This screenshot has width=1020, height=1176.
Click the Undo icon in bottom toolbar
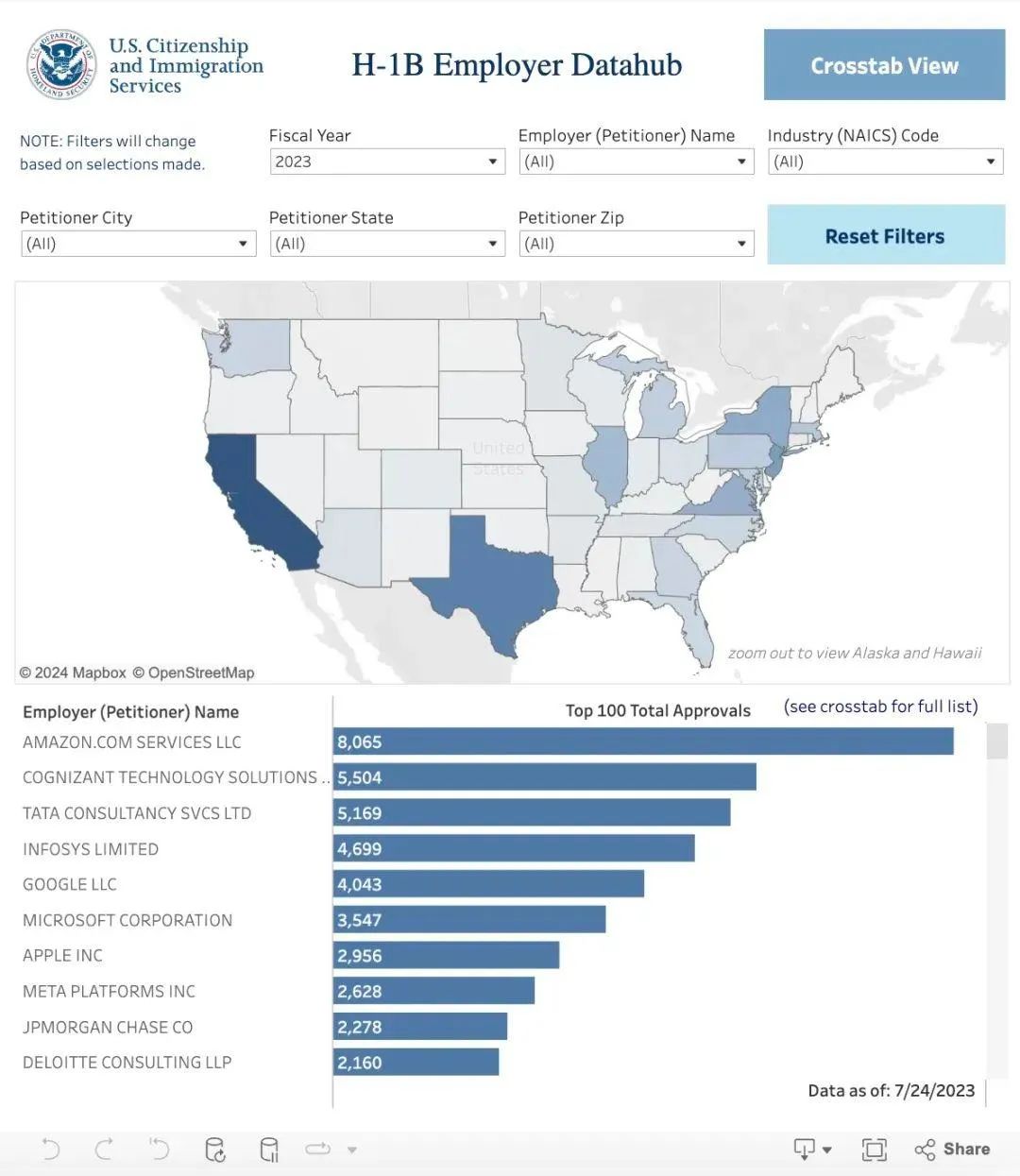[x=51, y=1149]
